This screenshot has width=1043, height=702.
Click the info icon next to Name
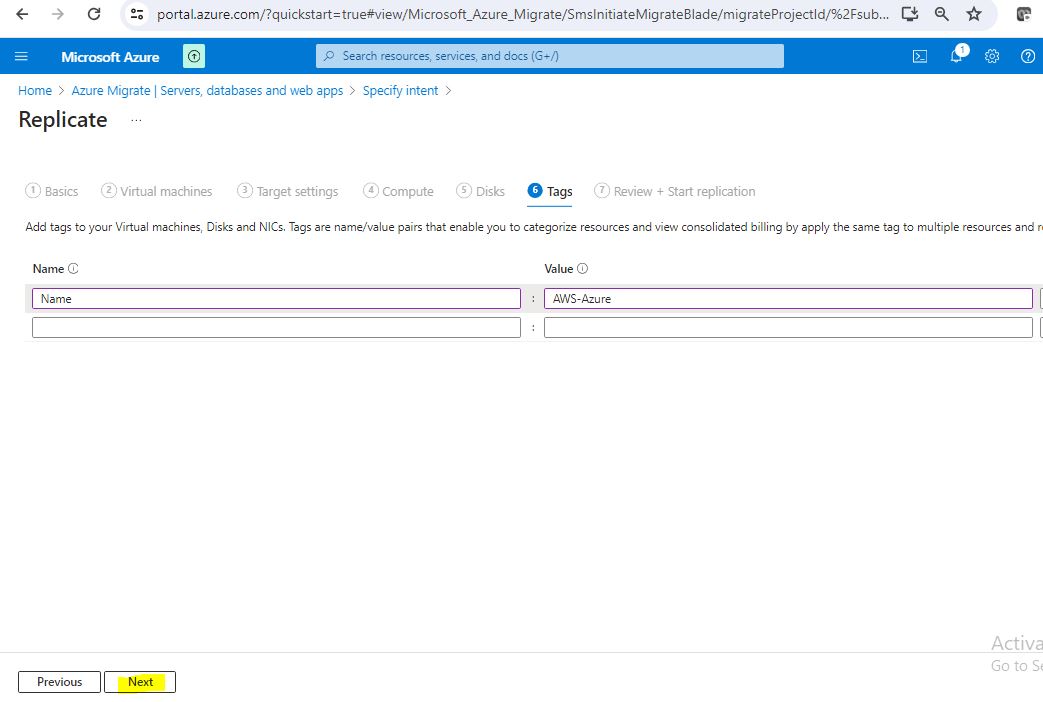[73, 269]
